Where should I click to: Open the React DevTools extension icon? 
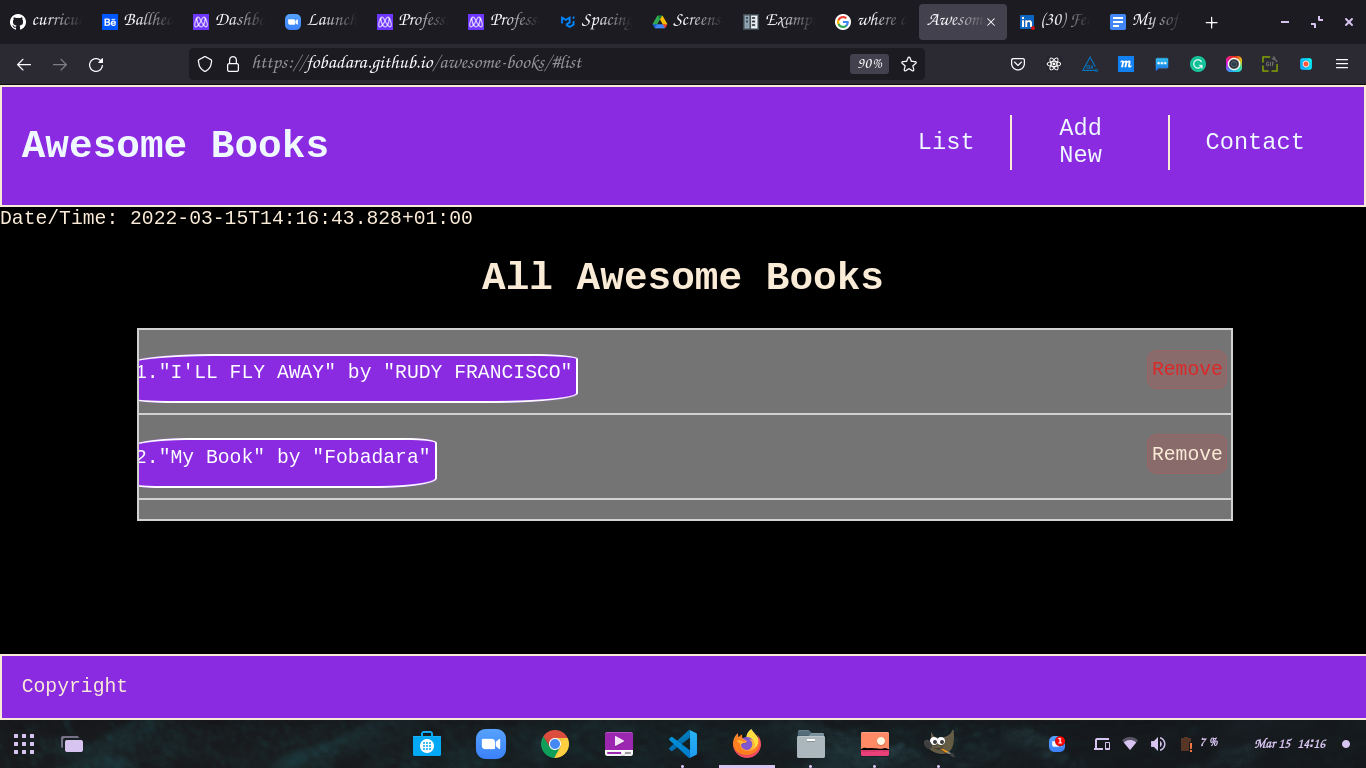click(1054, 64)
